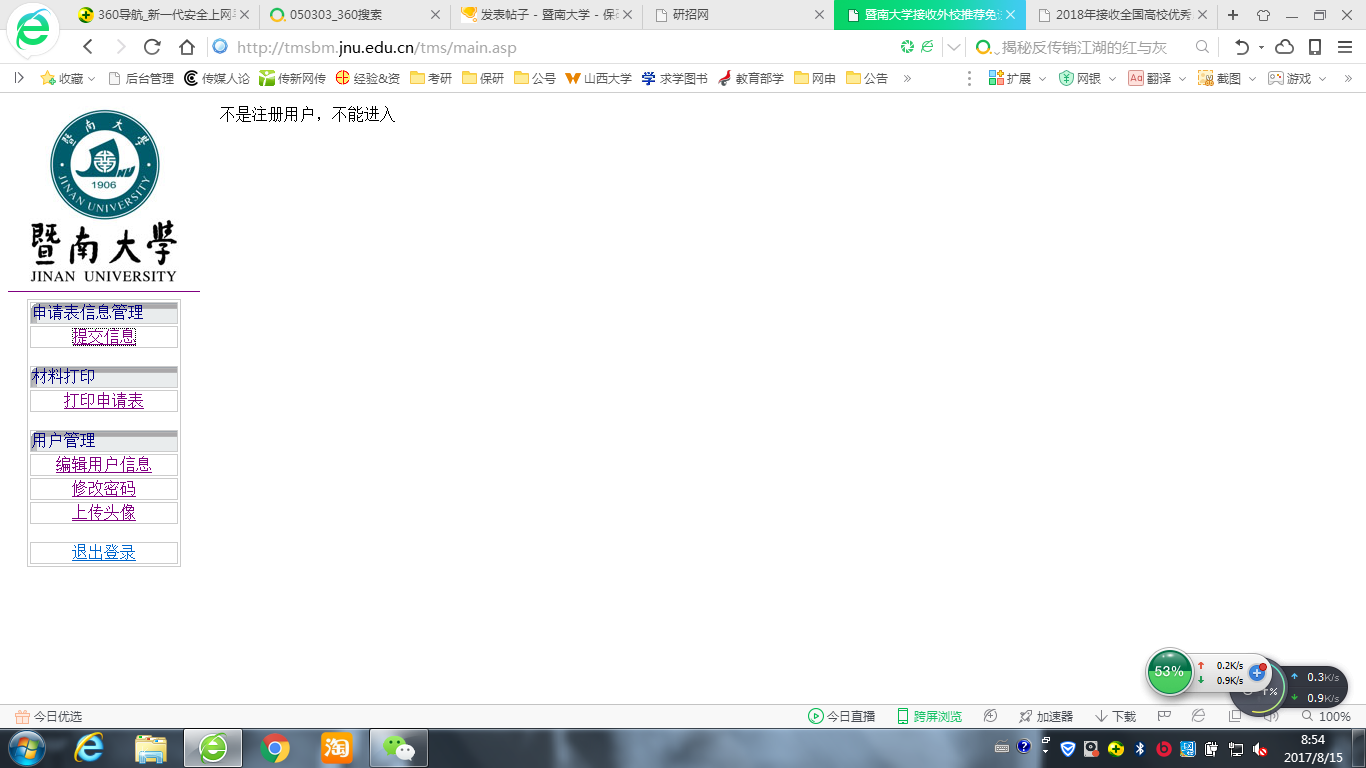The height and width of the screenshot is (768, 1366).
Task: Open 今日直播 in status bar
Action: coord(842,717)
